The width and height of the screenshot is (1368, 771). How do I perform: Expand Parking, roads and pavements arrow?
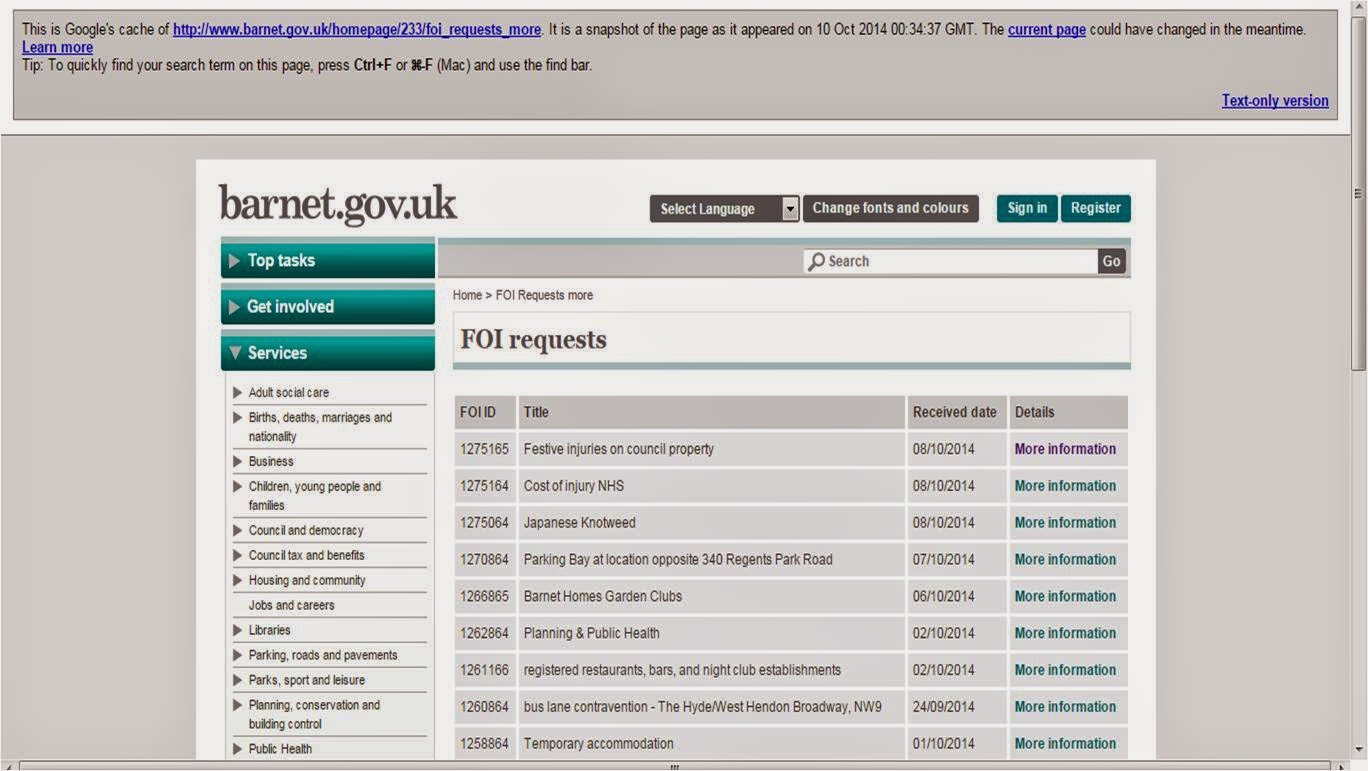(238, 655)
